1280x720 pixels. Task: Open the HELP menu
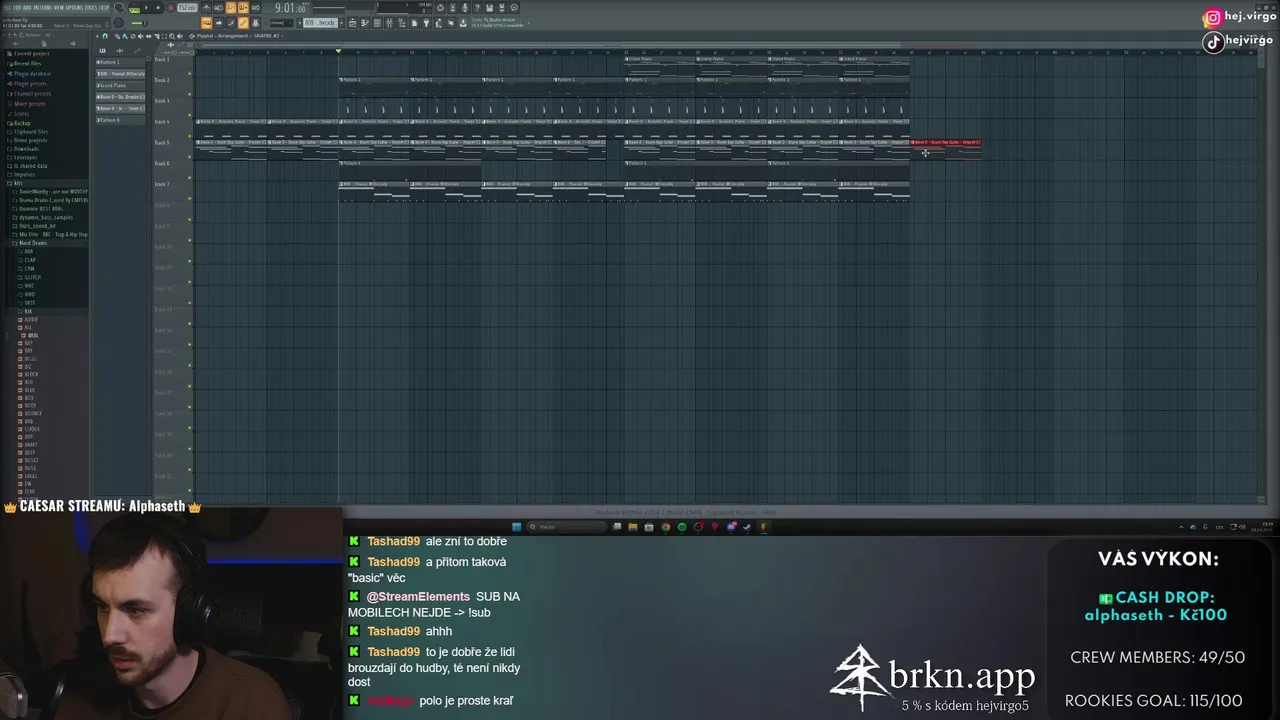tap(104, 7)
